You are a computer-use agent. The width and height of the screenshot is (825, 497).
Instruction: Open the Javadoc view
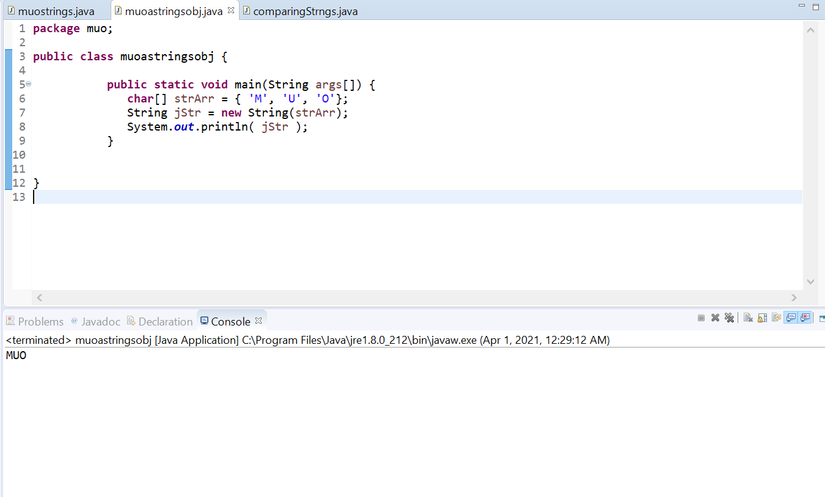[95, 321]
